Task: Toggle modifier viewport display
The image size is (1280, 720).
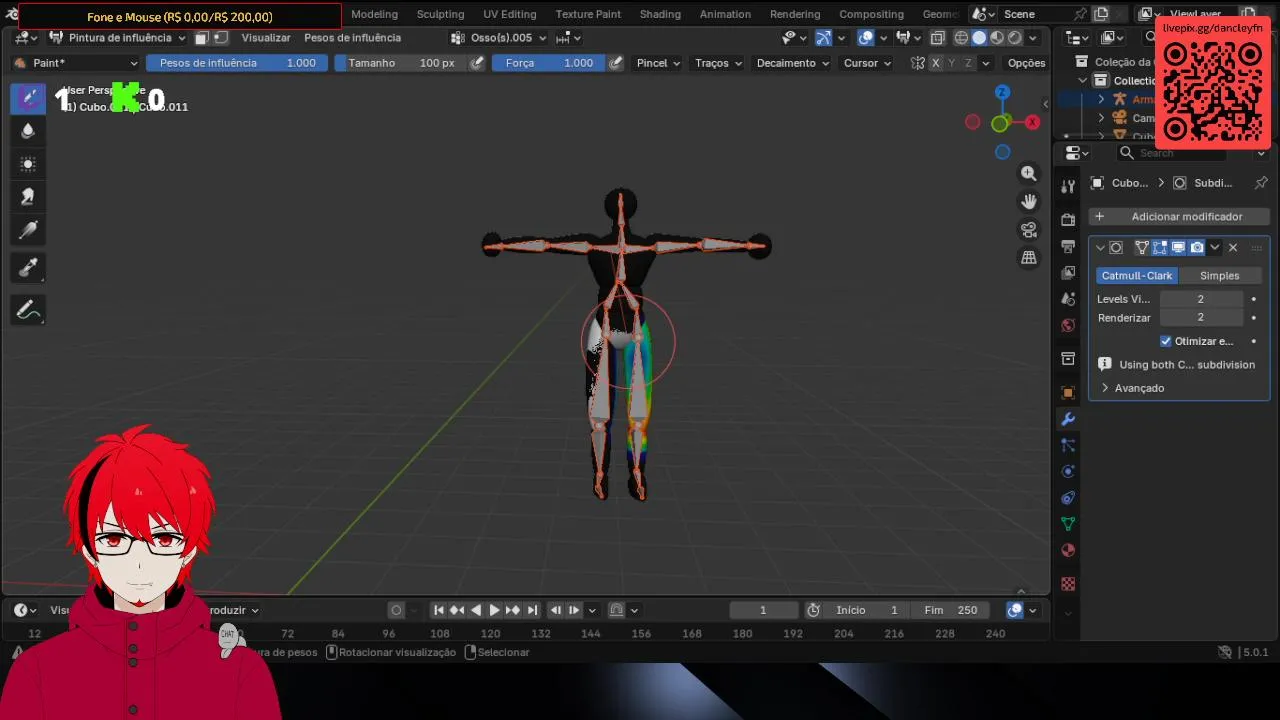Action: [x=1178, y=247]
